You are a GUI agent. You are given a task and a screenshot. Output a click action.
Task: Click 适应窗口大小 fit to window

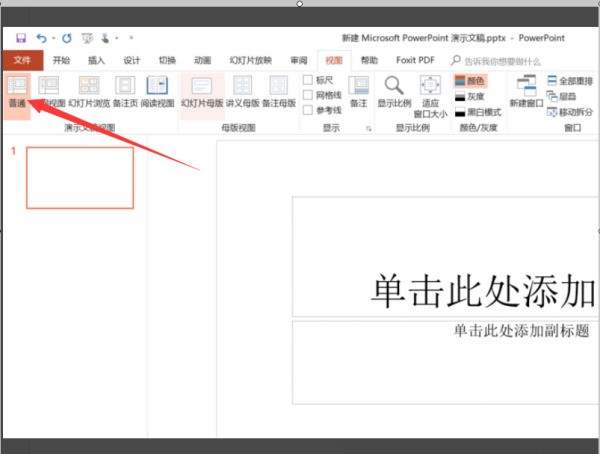click(429, 94)
